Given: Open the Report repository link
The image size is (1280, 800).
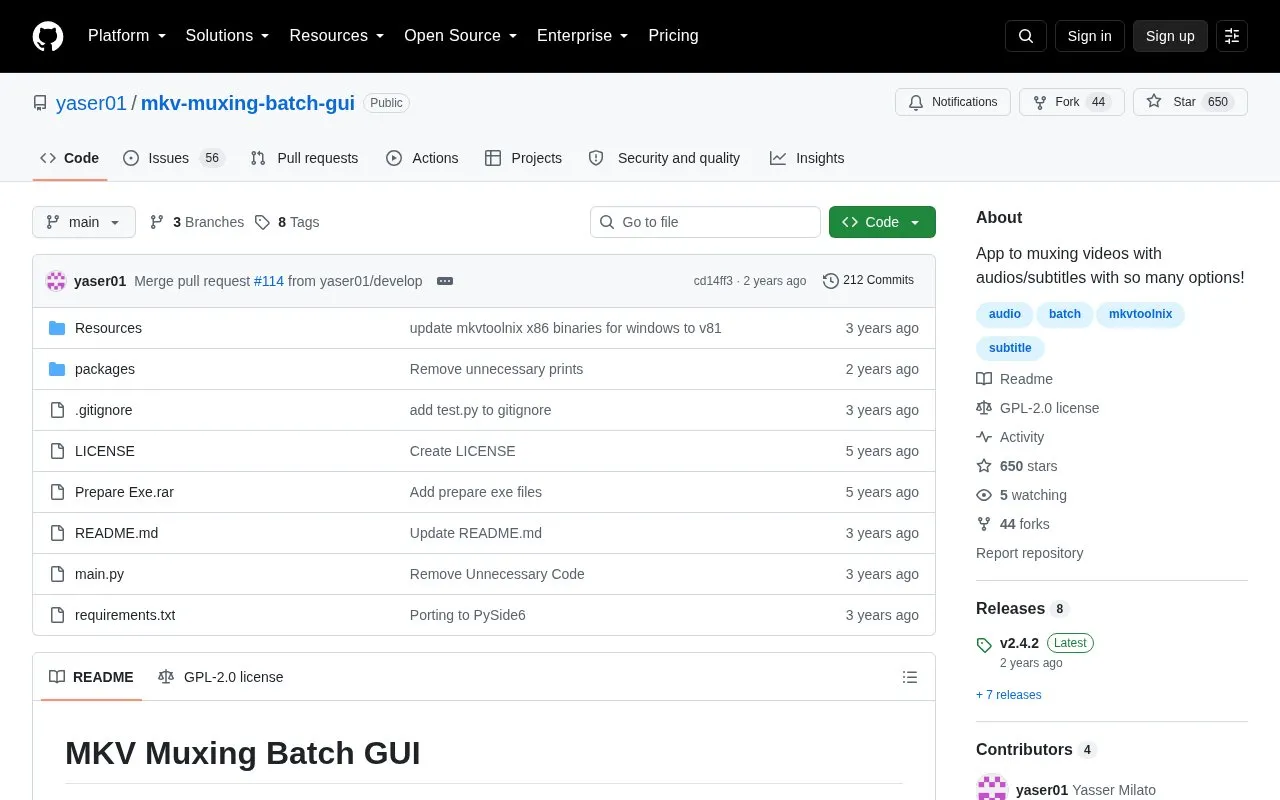Looking at the screenshot, I should coord(1030,553).
